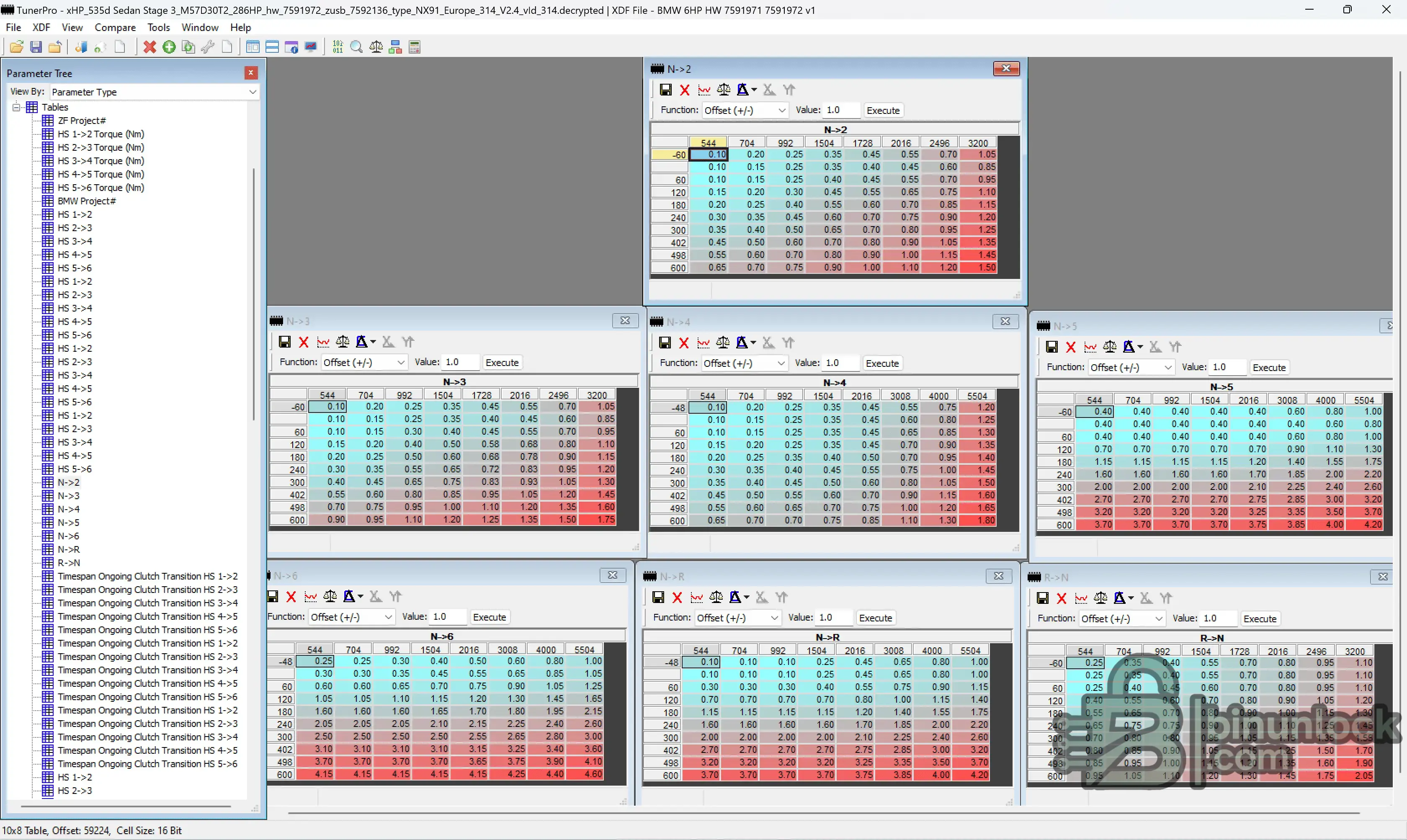Collapse the Tables tree node

coord(16,107)
